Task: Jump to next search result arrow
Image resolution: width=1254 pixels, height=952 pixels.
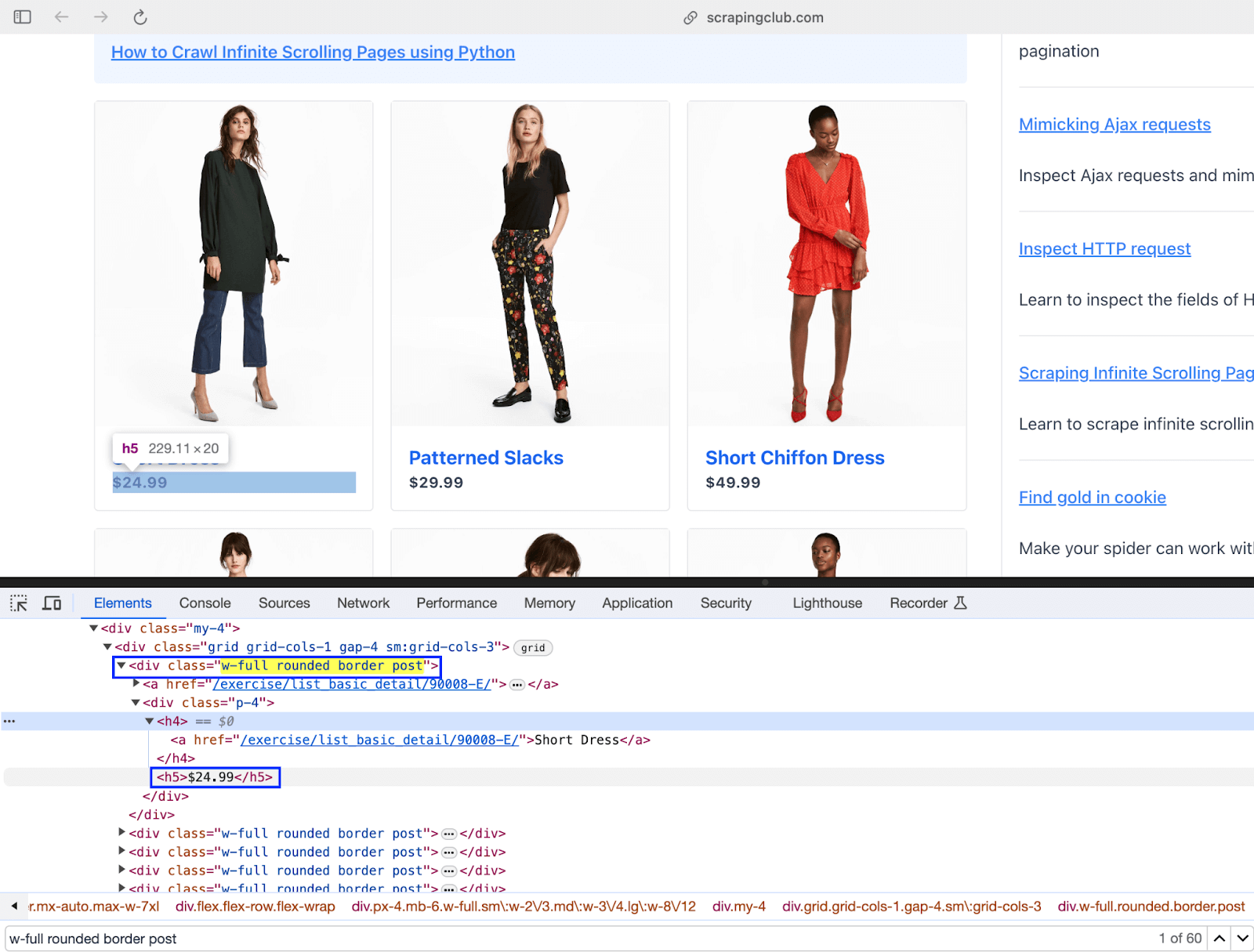Action: (x=1242, y=938)
